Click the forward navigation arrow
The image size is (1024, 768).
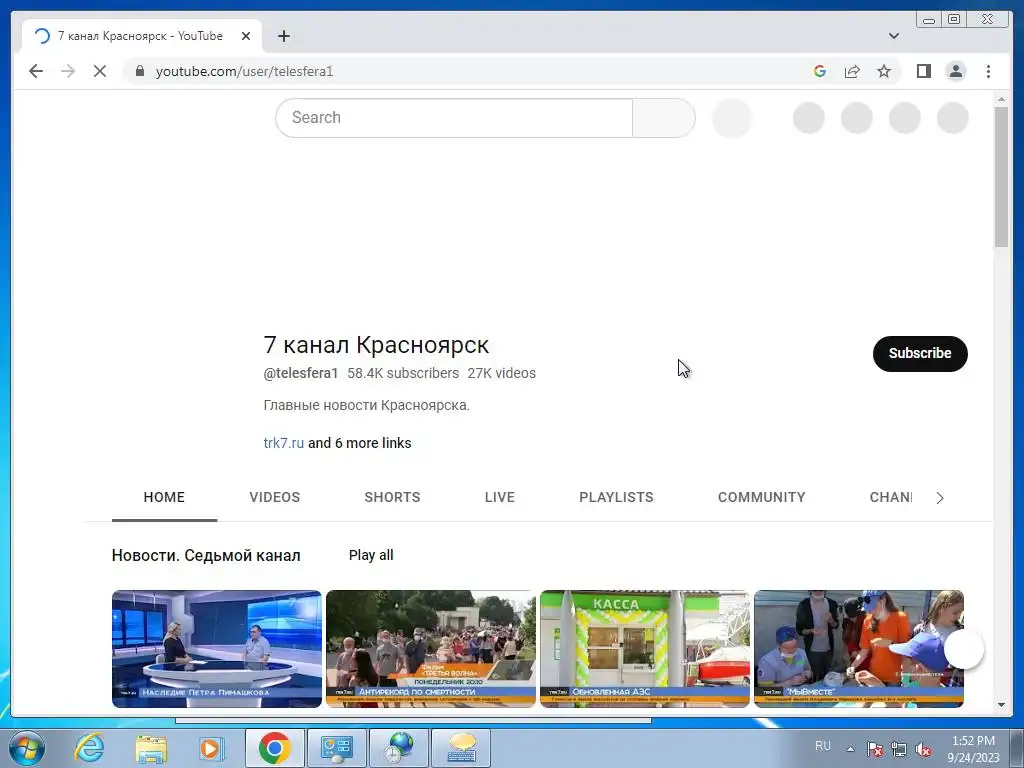[x=68, y=71]
